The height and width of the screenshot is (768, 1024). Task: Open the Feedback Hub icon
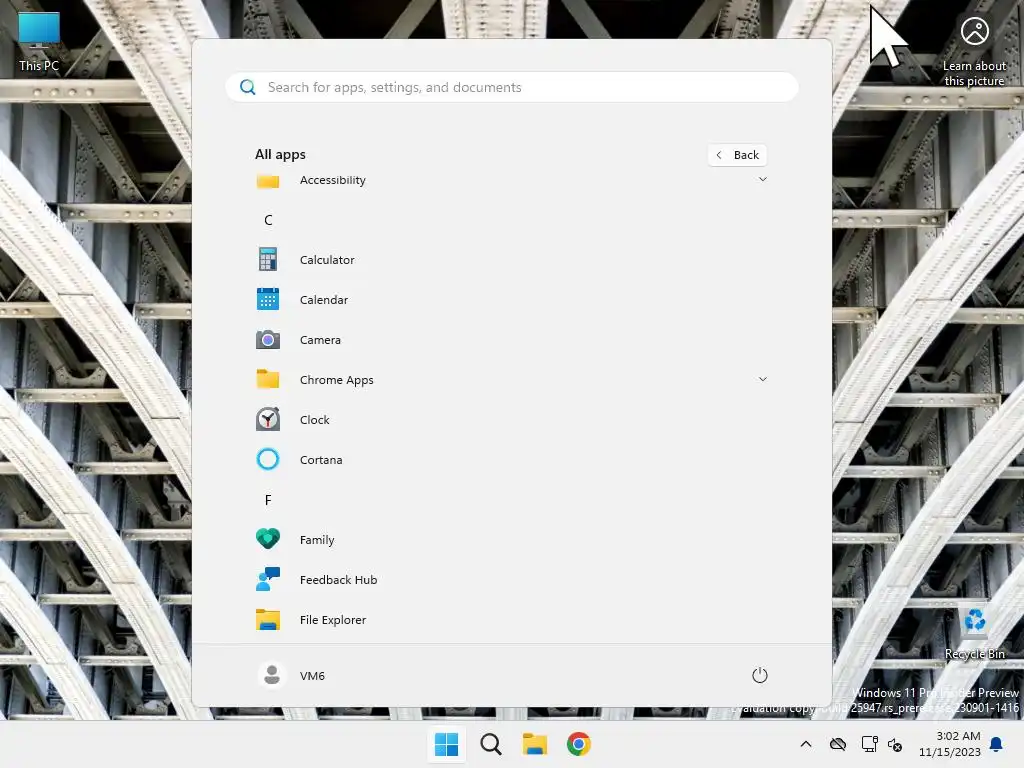tap(268, 579)
